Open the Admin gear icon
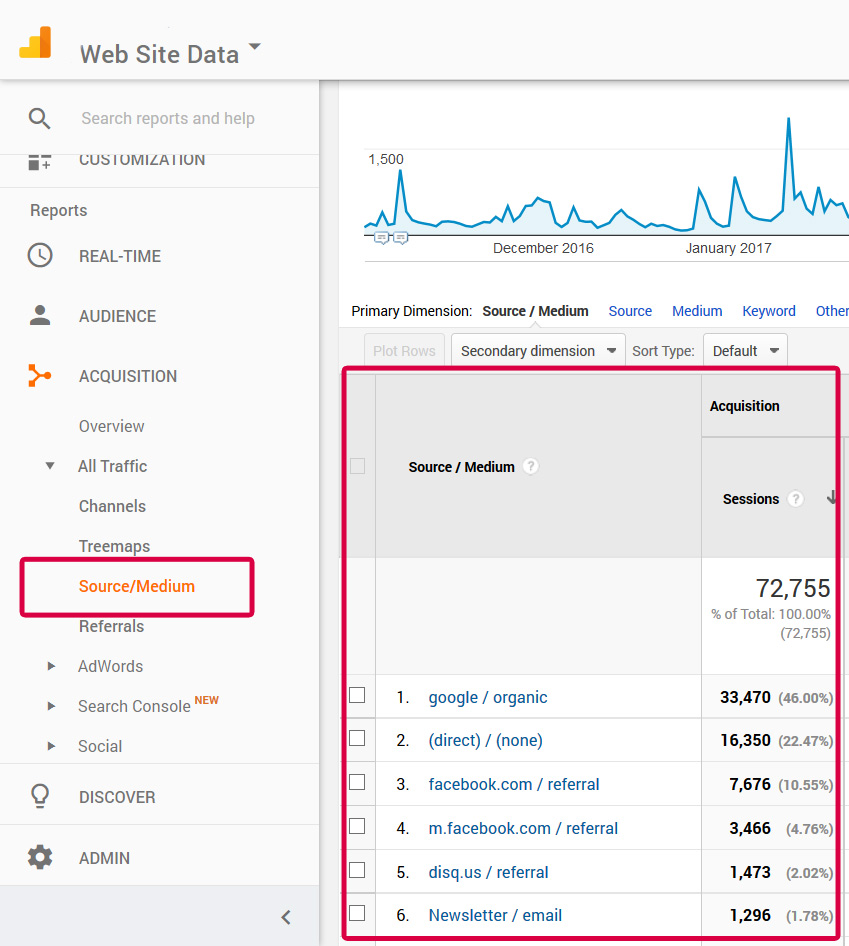 point(39,858)
